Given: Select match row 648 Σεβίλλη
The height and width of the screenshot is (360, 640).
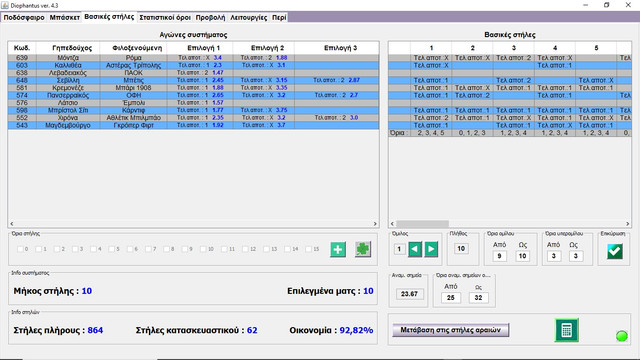Looking at the screenshot, I should pyautogui.click(x=193, y=80).
